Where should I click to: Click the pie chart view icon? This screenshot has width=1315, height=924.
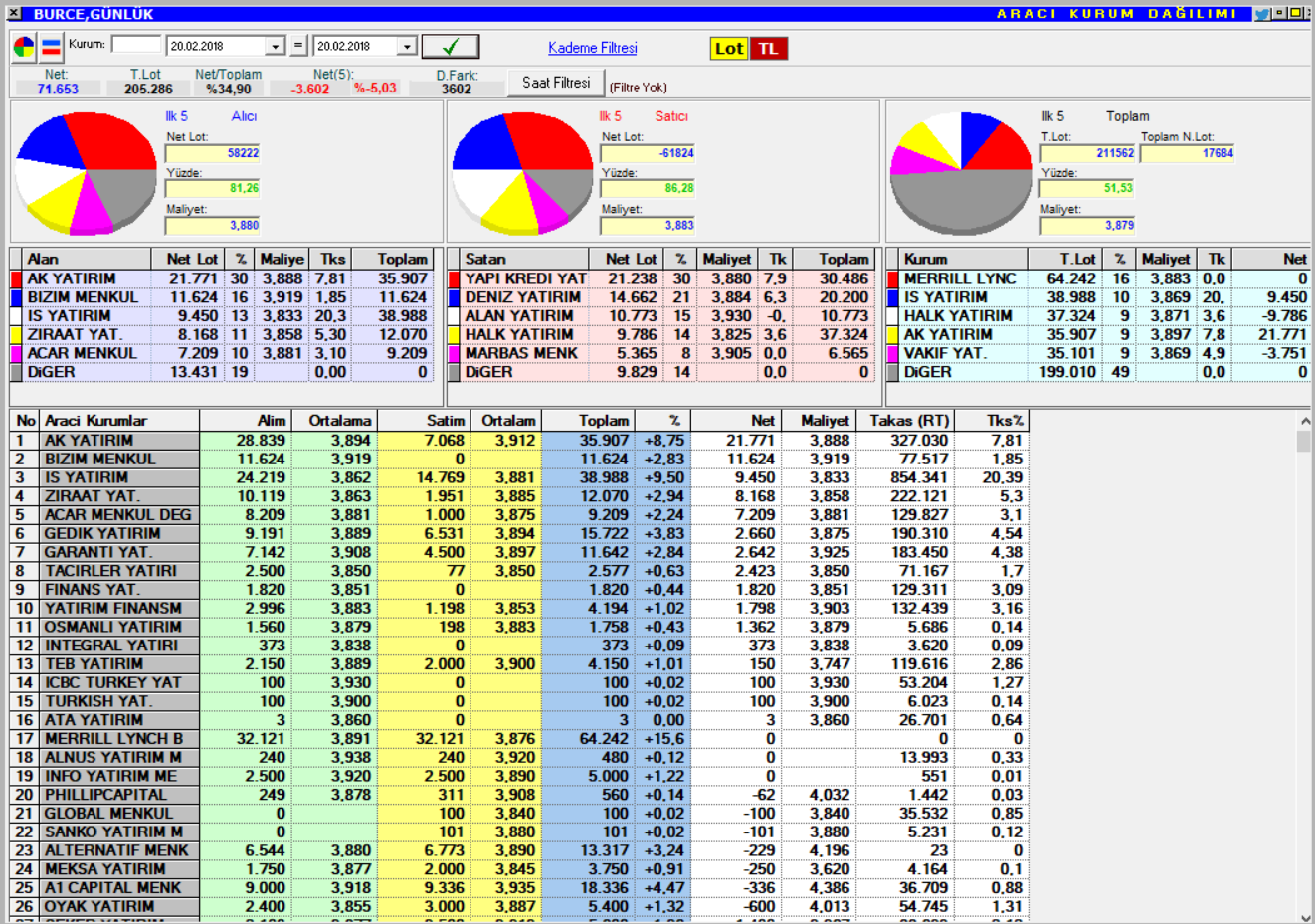tap(24, 47)
